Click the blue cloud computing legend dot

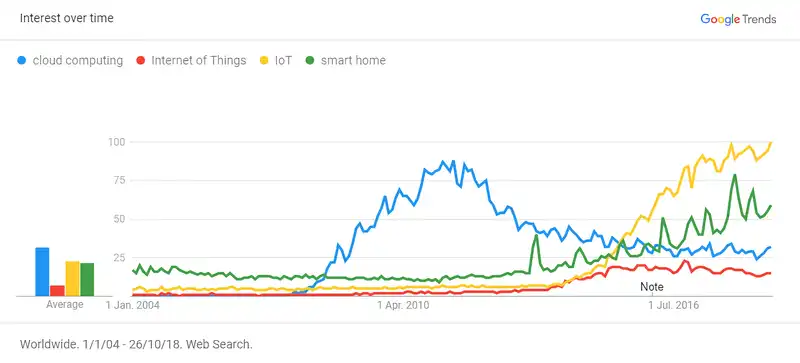pos(21,61)
